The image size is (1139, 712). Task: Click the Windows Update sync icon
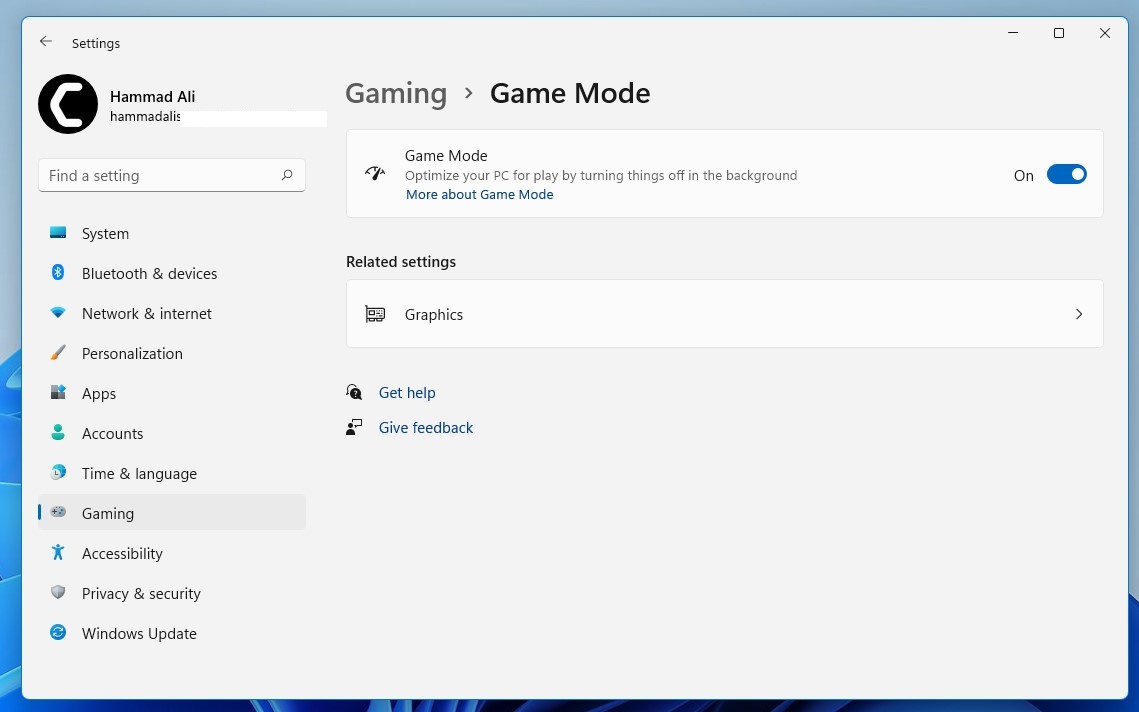tap(58, 633)
